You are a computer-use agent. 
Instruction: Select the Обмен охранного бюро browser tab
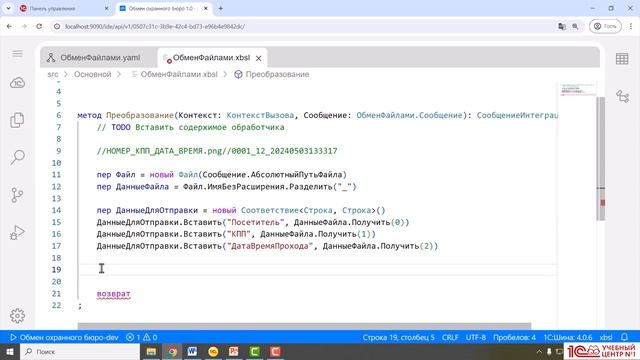pyautogui.click(x=163, y=8)
